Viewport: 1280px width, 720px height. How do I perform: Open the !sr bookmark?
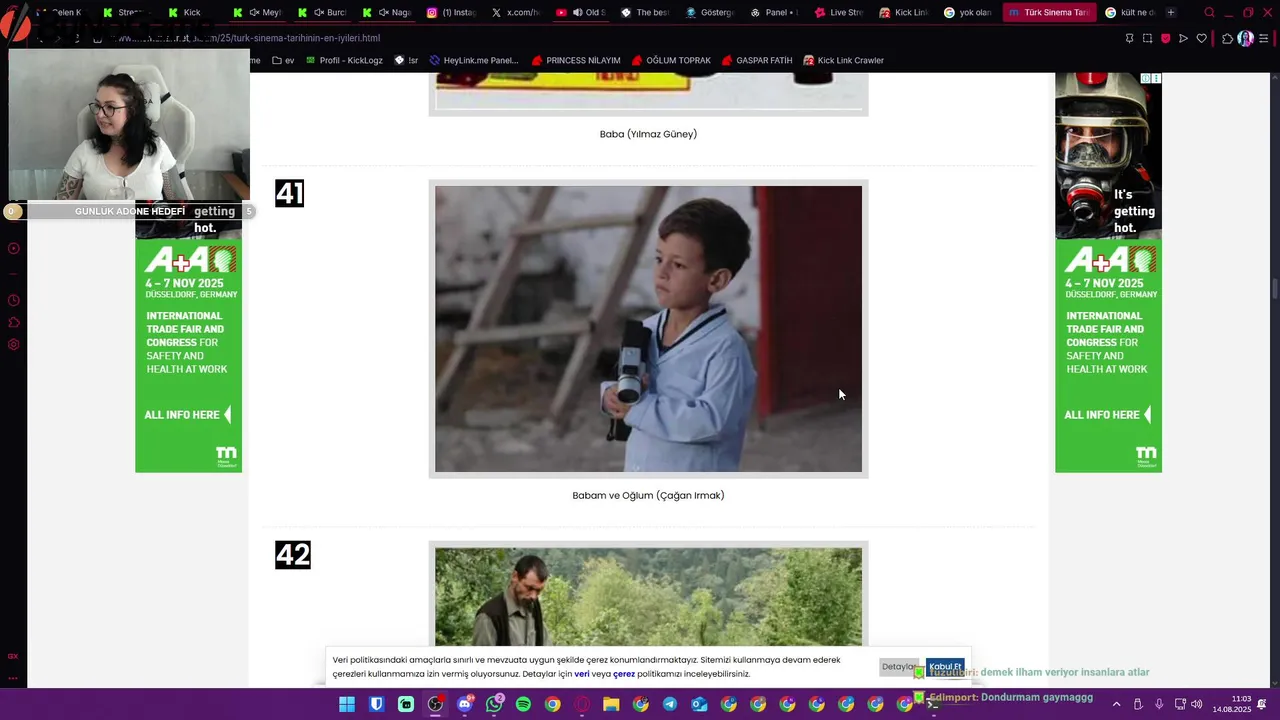click(x=406, y=60)
